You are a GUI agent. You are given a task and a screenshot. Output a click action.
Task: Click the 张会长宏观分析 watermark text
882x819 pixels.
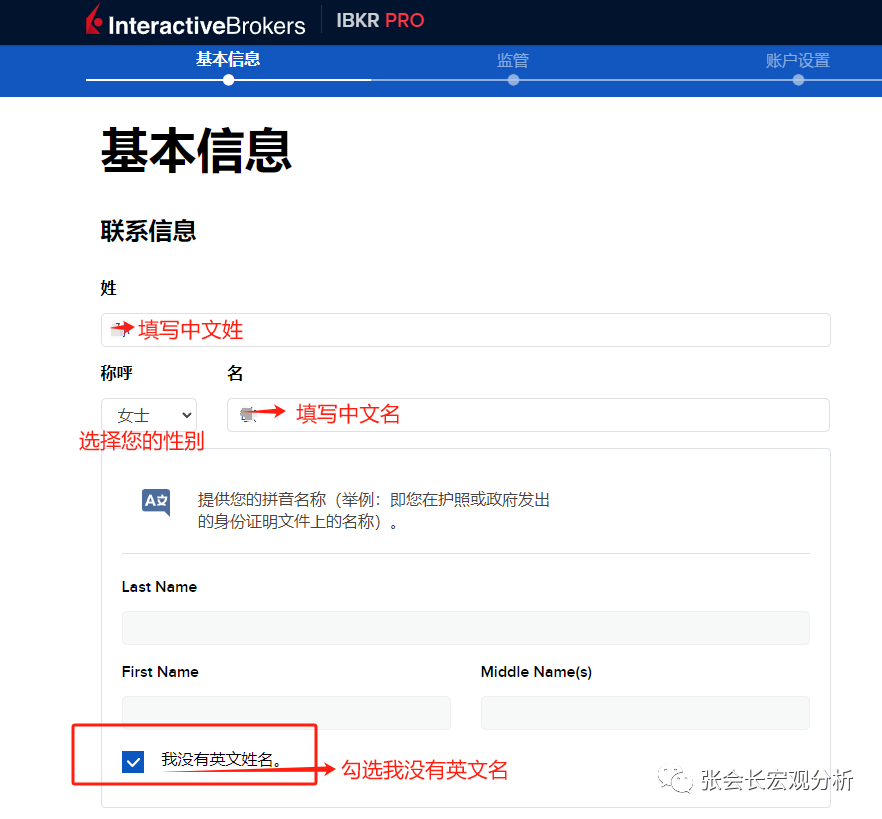click(x=776, y=780)
